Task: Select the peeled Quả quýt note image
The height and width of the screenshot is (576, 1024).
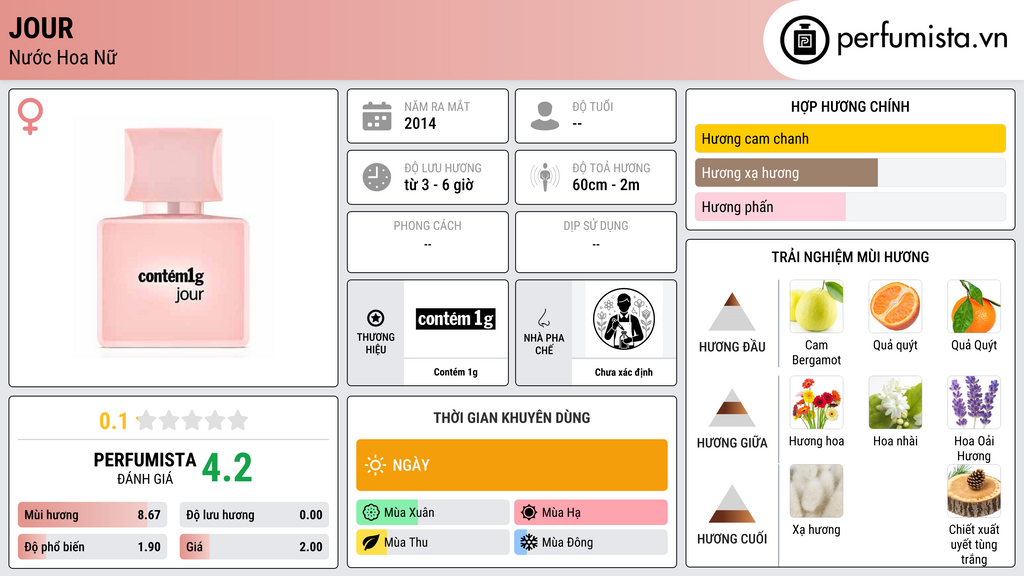Action: coord(895,307)
